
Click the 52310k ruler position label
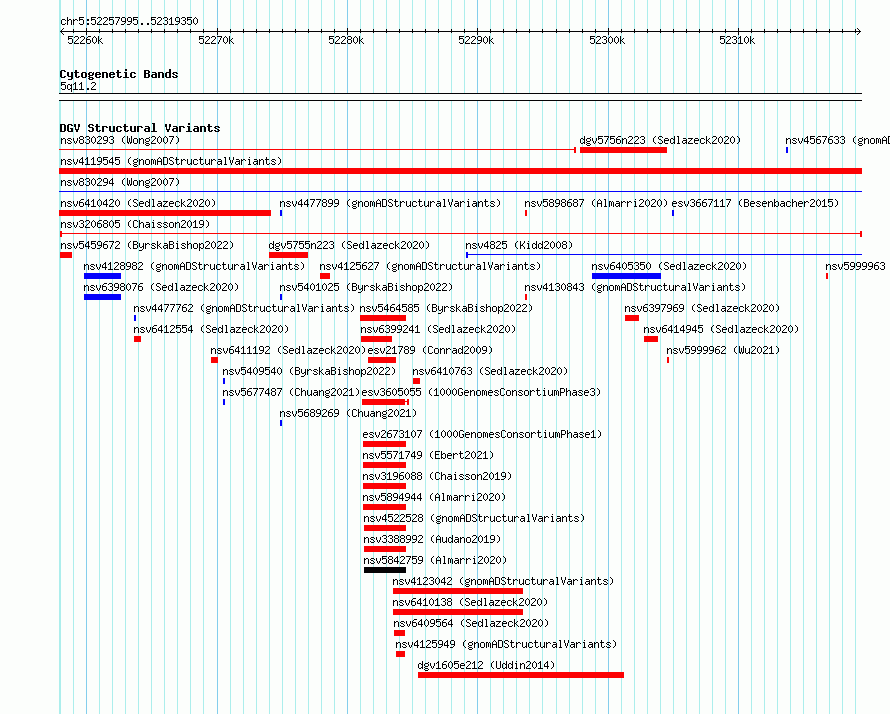(737, 40)
